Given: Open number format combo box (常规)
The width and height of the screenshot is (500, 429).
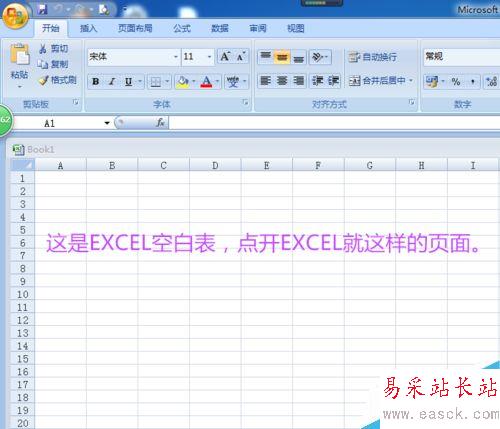Looking at the screenshot, I should [x=462, y=57].
